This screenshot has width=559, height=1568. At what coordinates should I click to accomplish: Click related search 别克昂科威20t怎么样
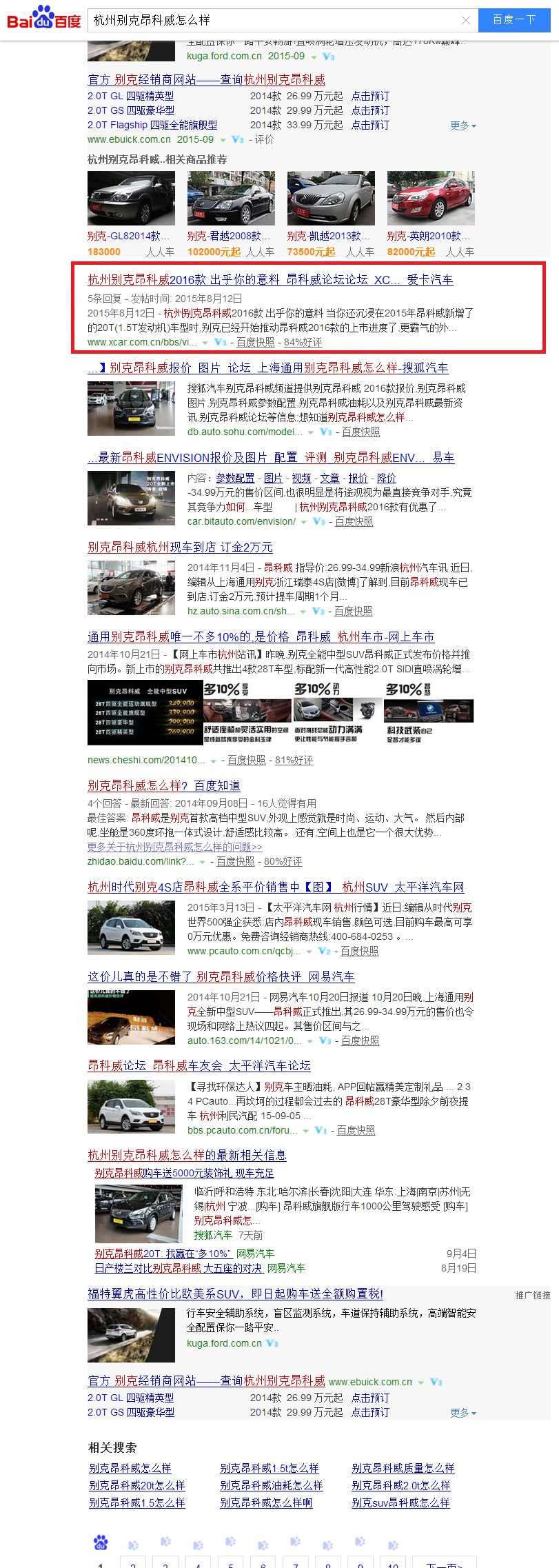137,1485
